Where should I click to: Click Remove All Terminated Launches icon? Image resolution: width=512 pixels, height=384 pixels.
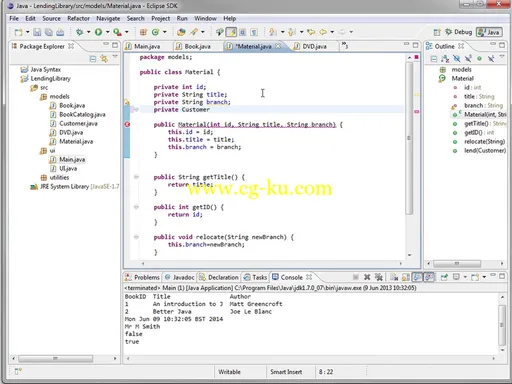pyautogui.click(x=378, y=277)
